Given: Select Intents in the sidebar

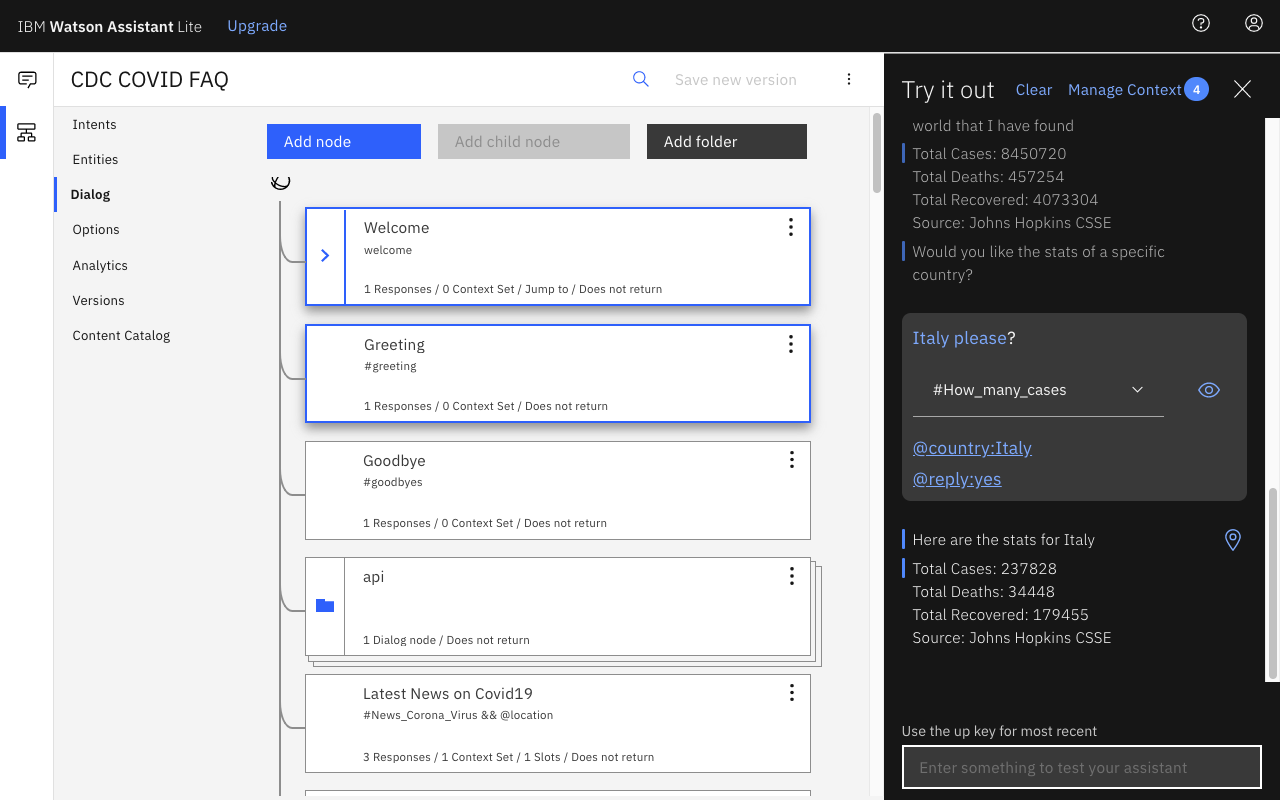Looking at the screenshot, I should tap(94, 124).
